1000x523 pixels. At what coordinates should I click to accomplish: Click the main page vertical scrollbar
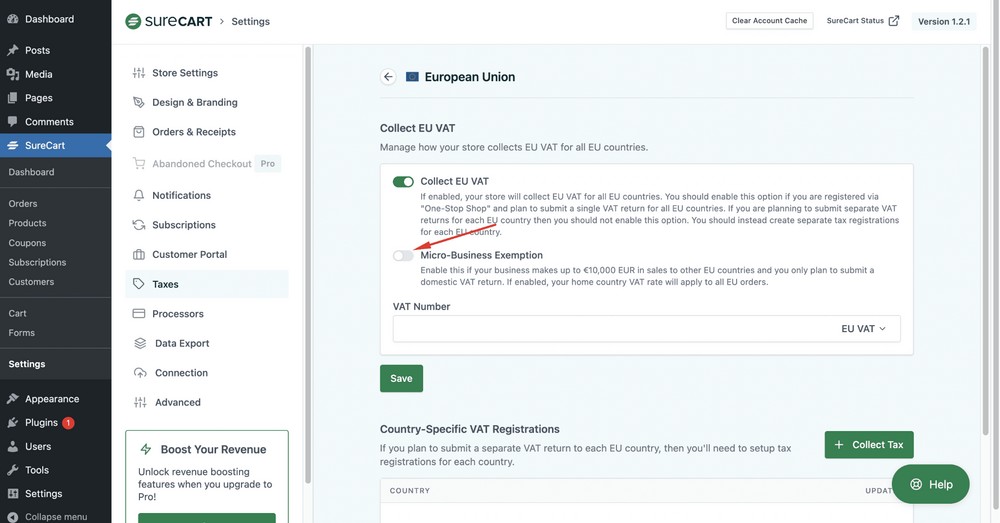coord(985,240)
